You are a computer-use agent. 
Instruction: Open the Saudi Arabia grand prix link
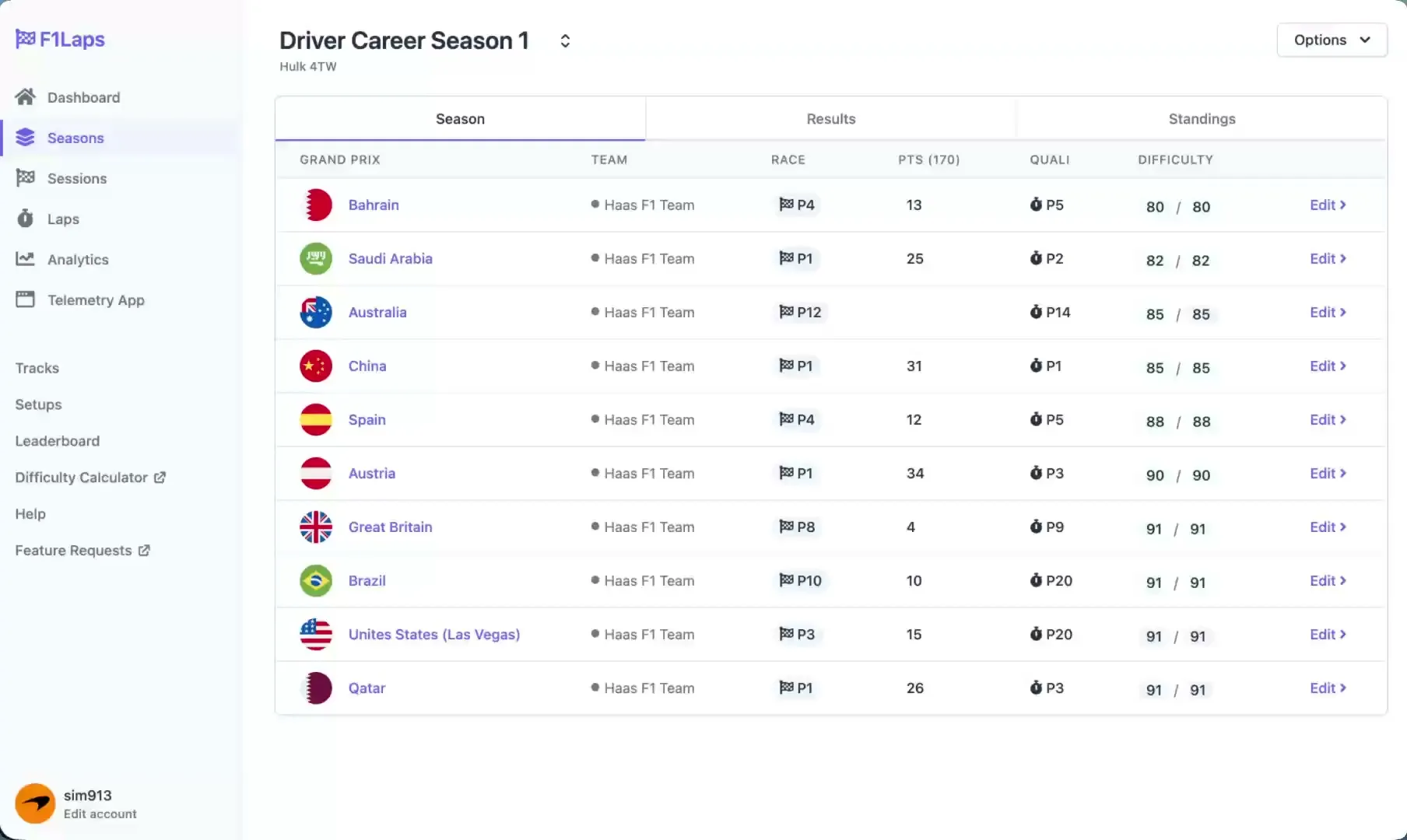[390, 259]
